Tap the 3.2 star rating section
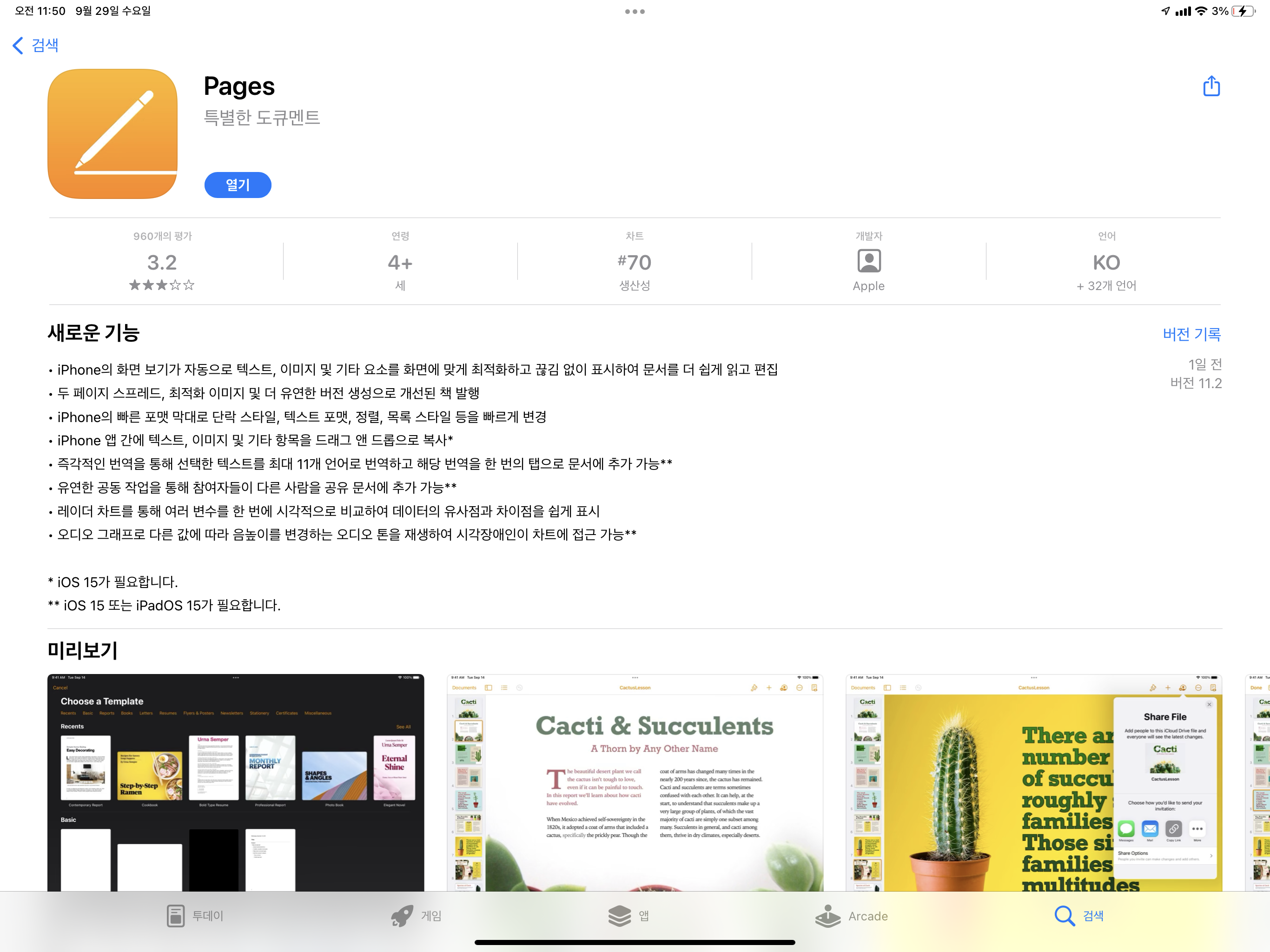 click(x=162, y=263)
